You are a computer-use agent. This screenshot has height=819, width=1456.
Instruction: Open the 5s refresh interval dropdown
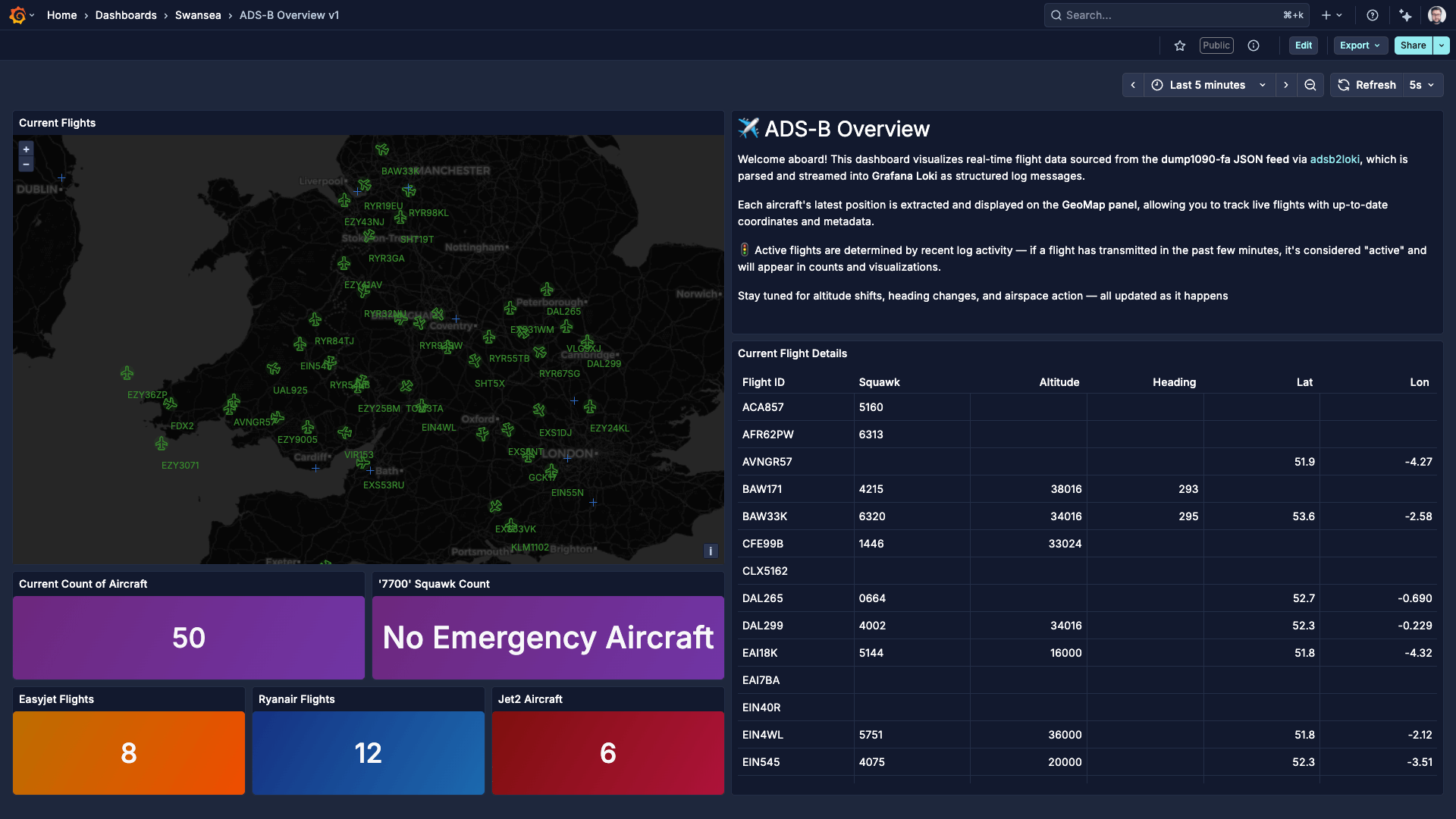click(x=1421, y=85)
